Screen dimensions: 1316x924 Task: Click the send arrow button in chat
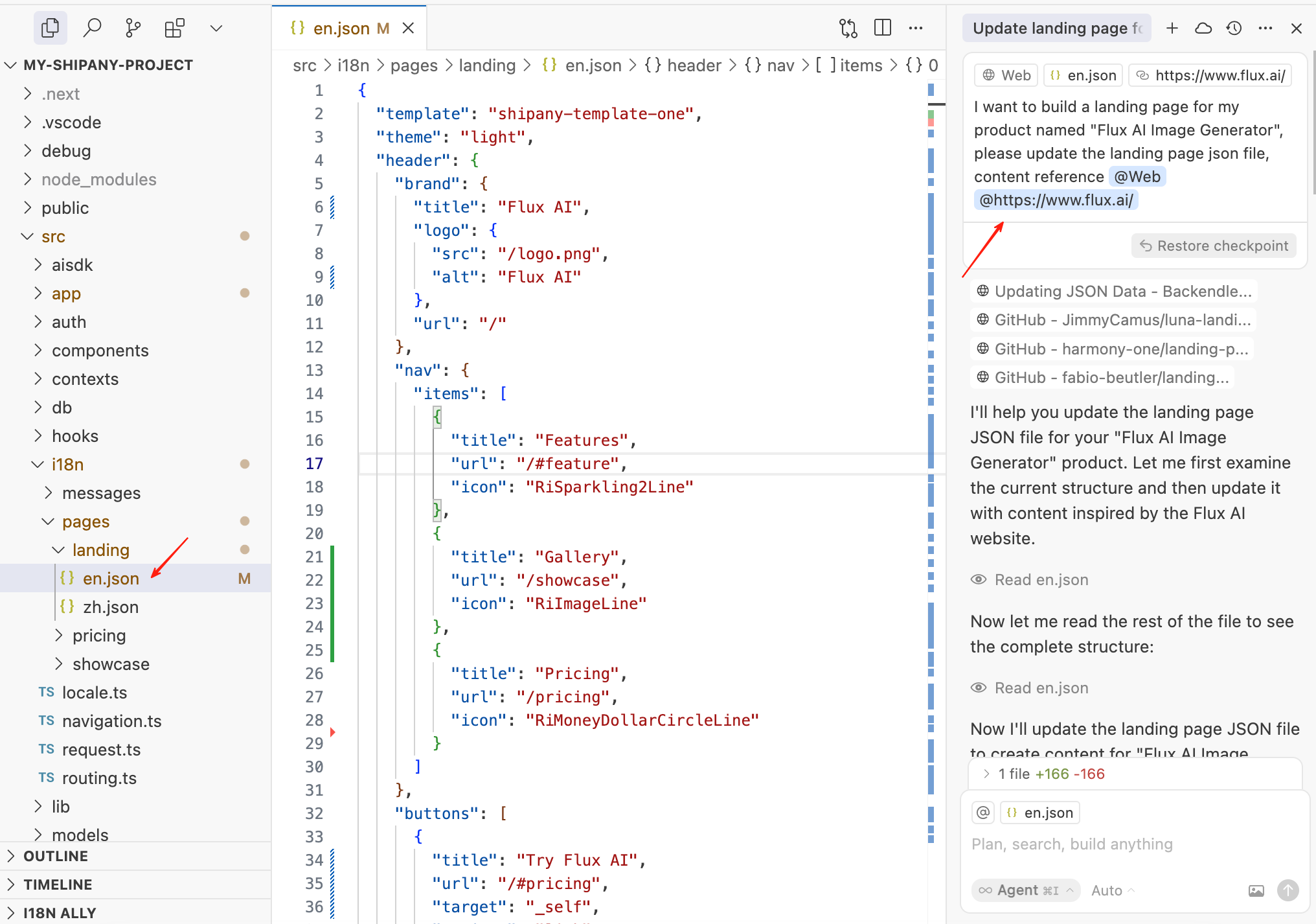[1288, 890]
